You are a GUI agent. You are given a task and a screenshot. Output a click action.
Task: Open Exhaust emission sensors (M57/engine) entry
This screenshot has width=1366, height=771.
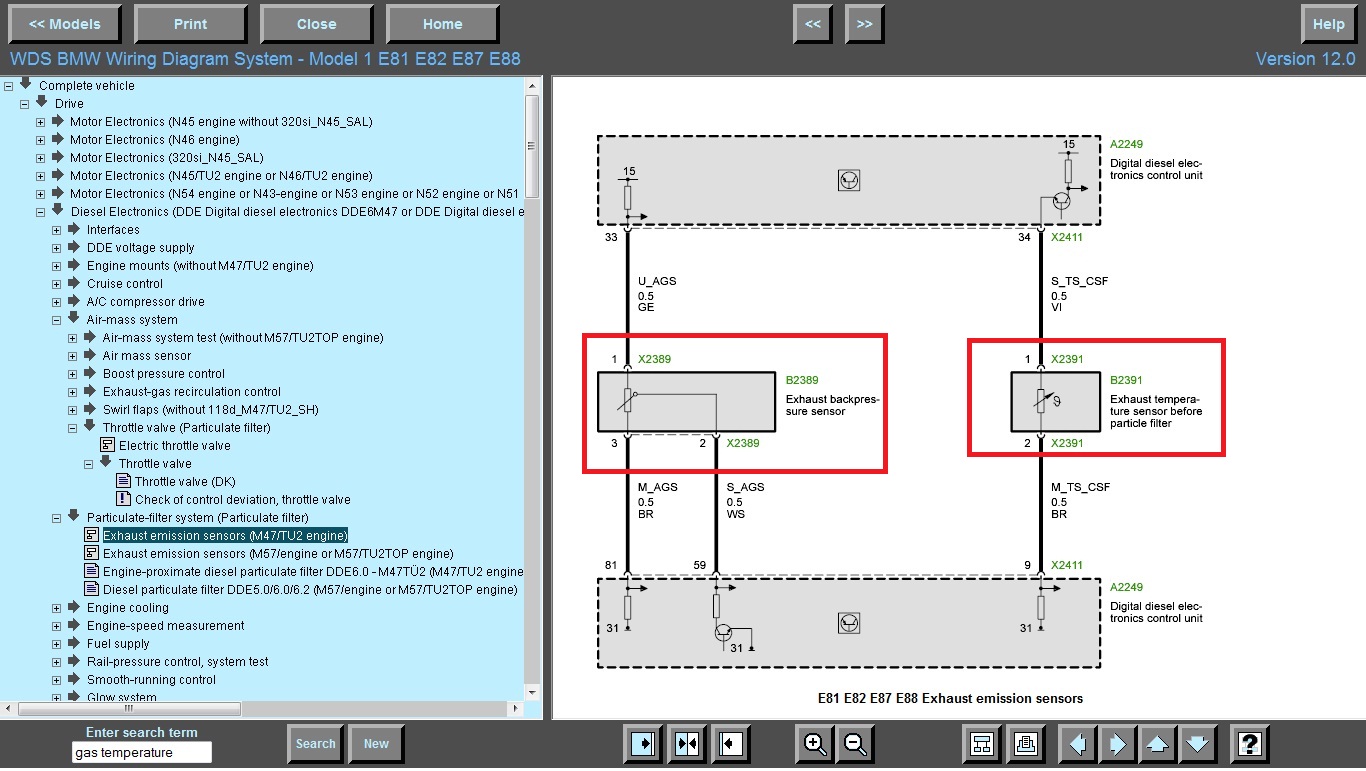[278, 553]
